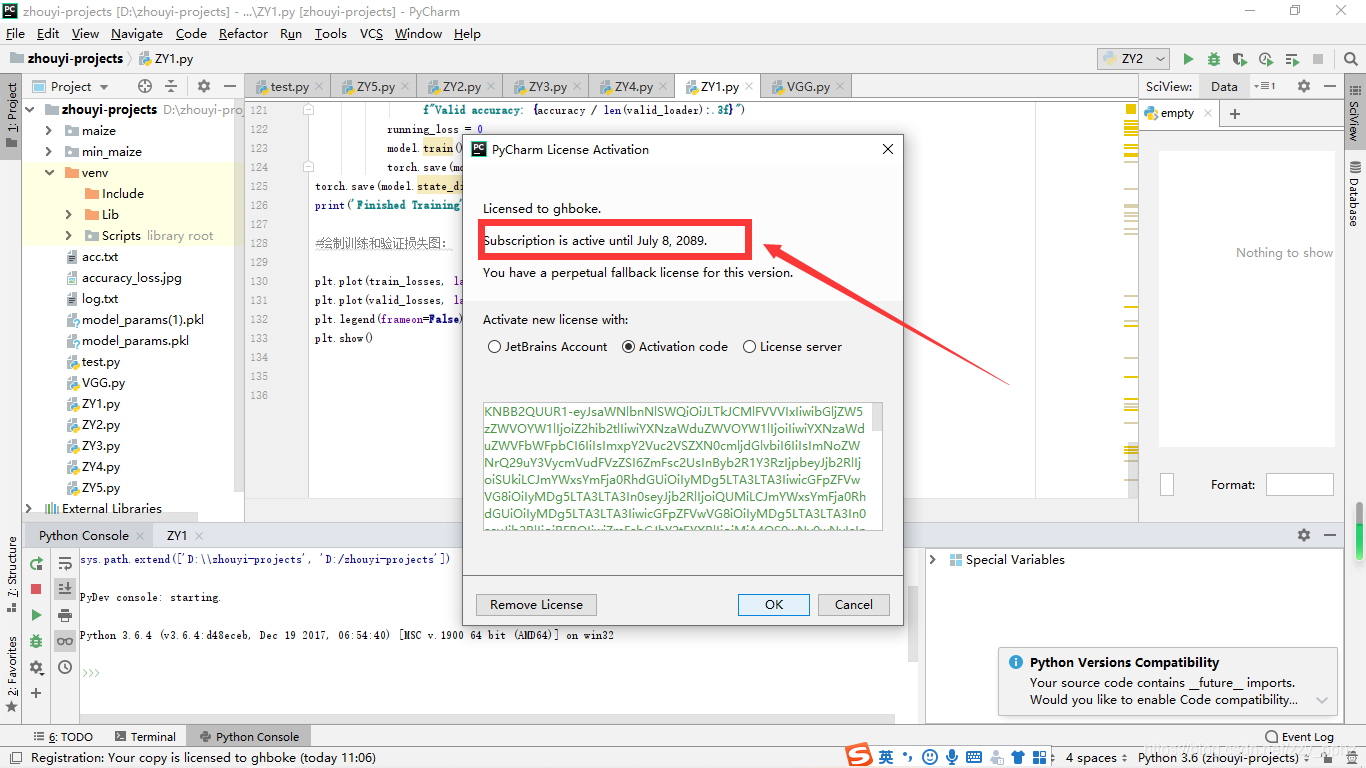Expand the Lib folder
The height and width of the screenshot is (768, 1366).
[x=69, y=215]
